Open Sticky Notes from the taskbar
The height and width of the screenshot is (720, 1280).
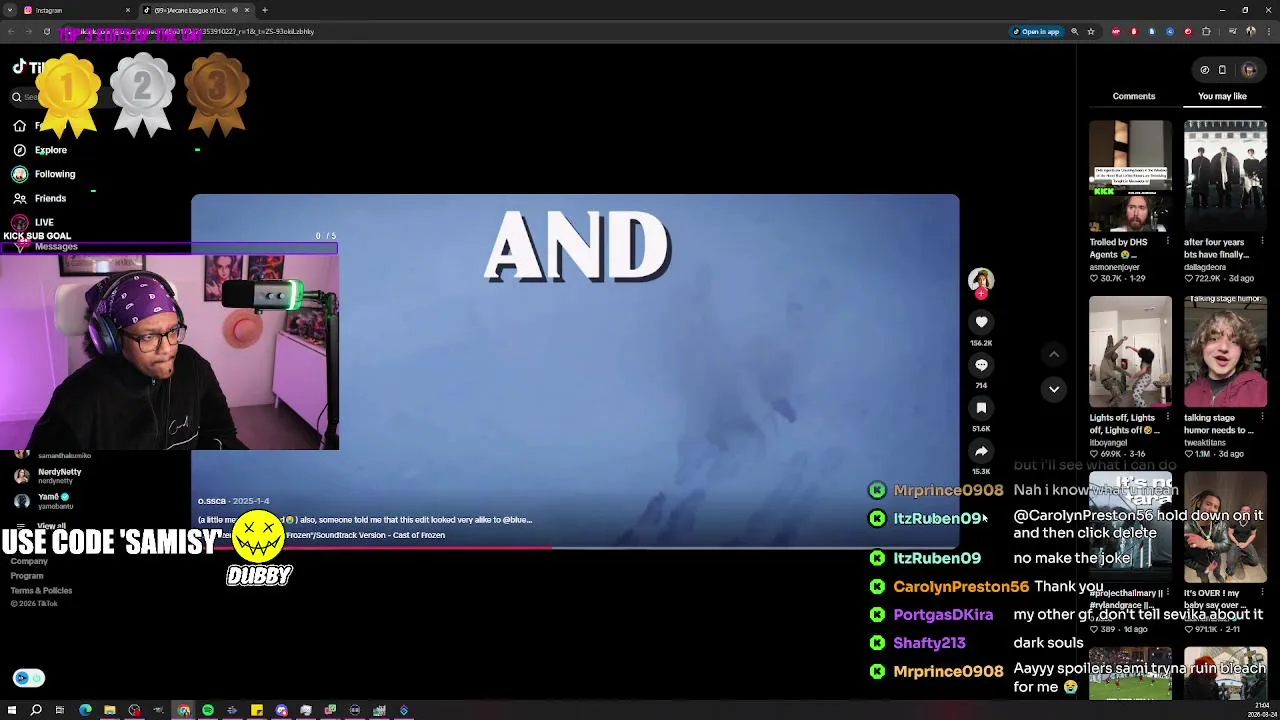coord(257,710)
